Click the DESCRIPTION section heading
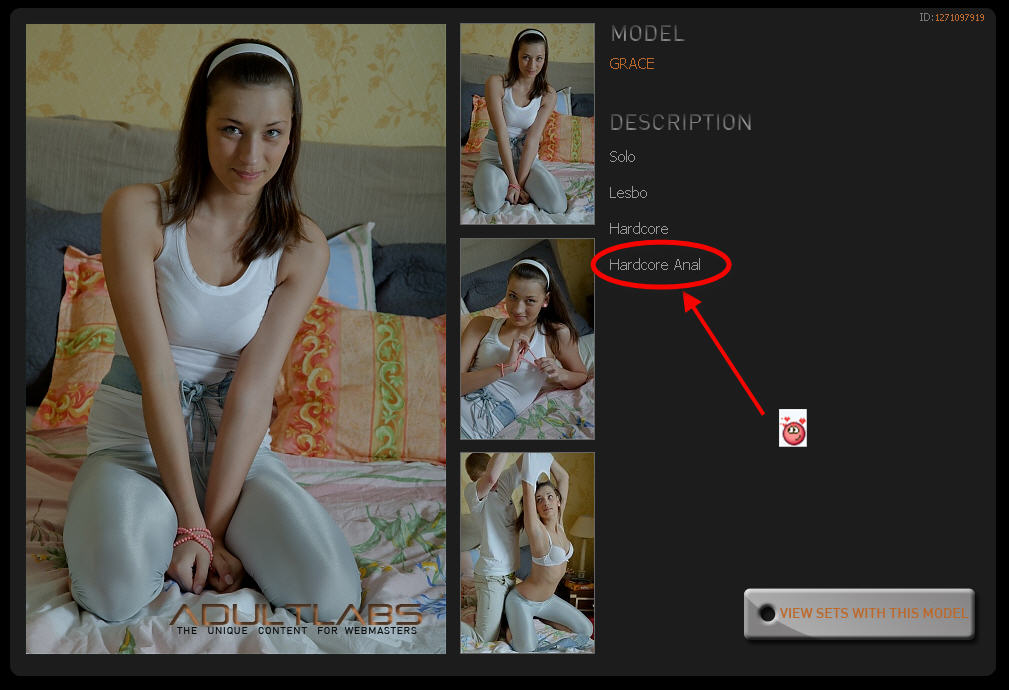 click(680, 123)
